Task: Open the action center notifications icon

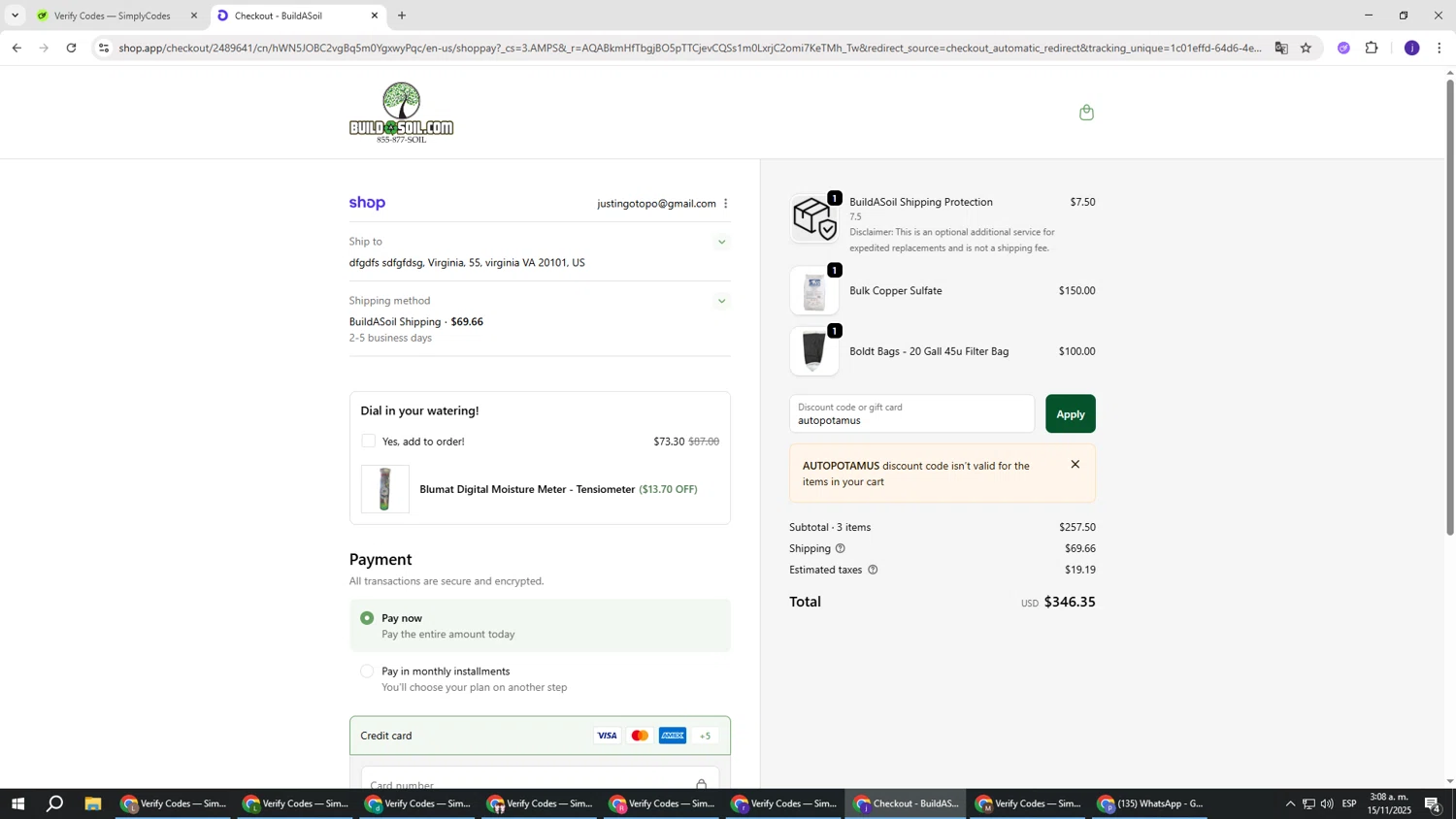Action: [1433, 803]
